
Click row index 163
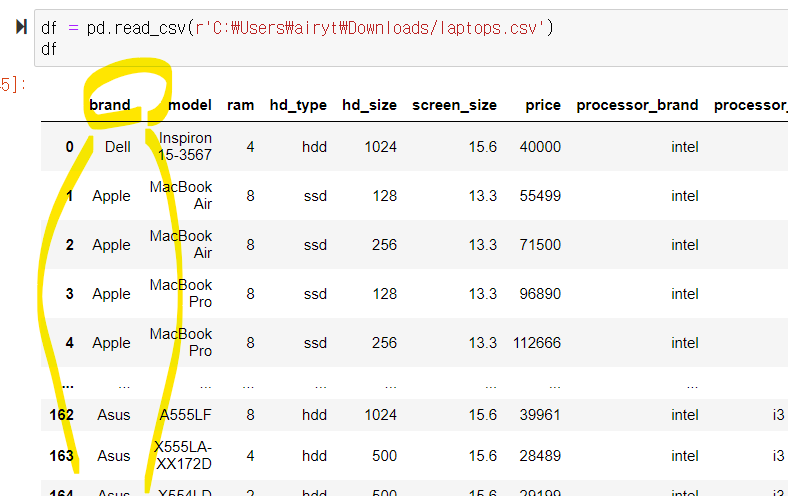[61, 456]
